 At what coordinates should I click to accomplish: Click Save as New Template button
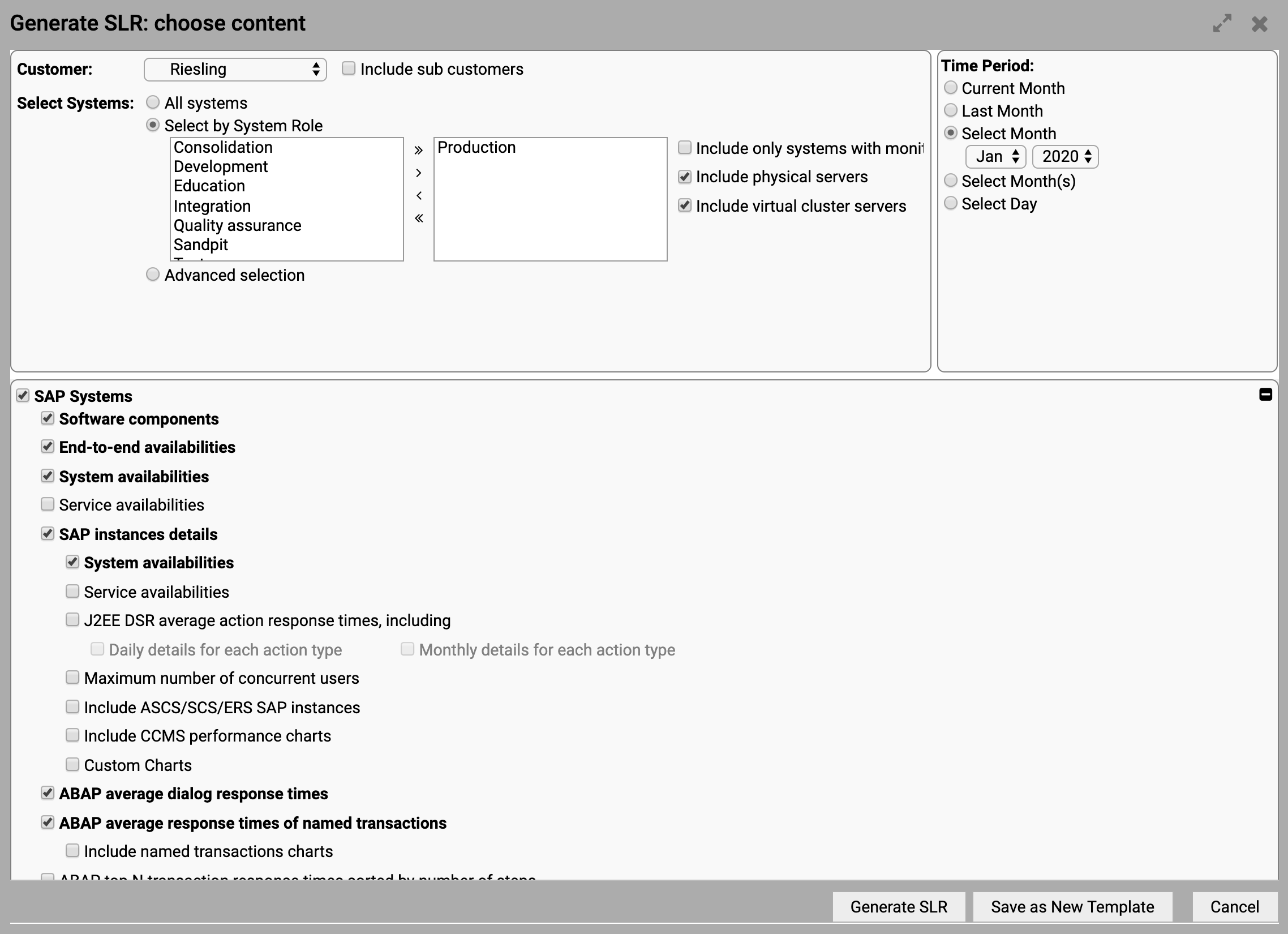pyautogui.click(x=1072, y=907)
